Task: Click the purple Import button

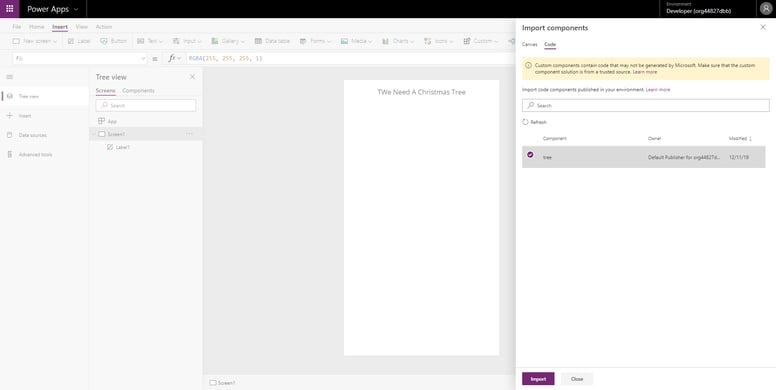Action: tap(538, 379)
